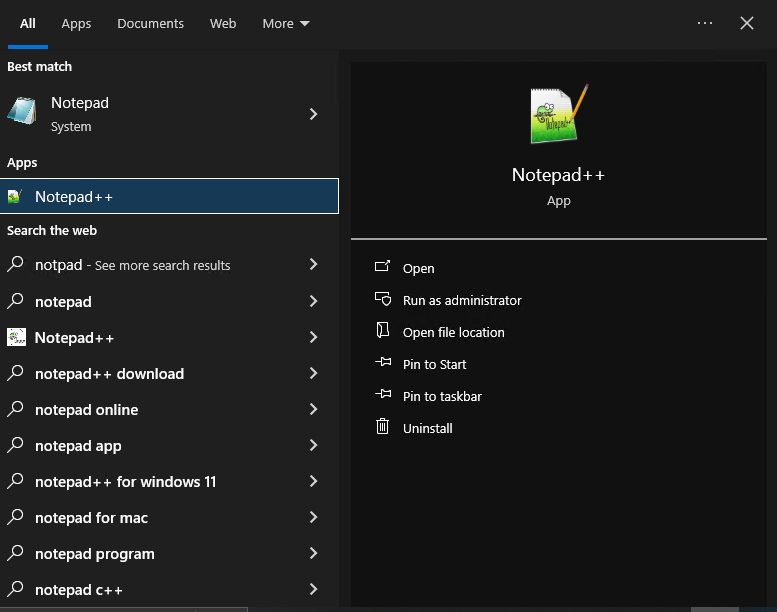Click the Pin to Start pin icon
The width and height of the screenshot is (777, 612).
pos(383,362)
